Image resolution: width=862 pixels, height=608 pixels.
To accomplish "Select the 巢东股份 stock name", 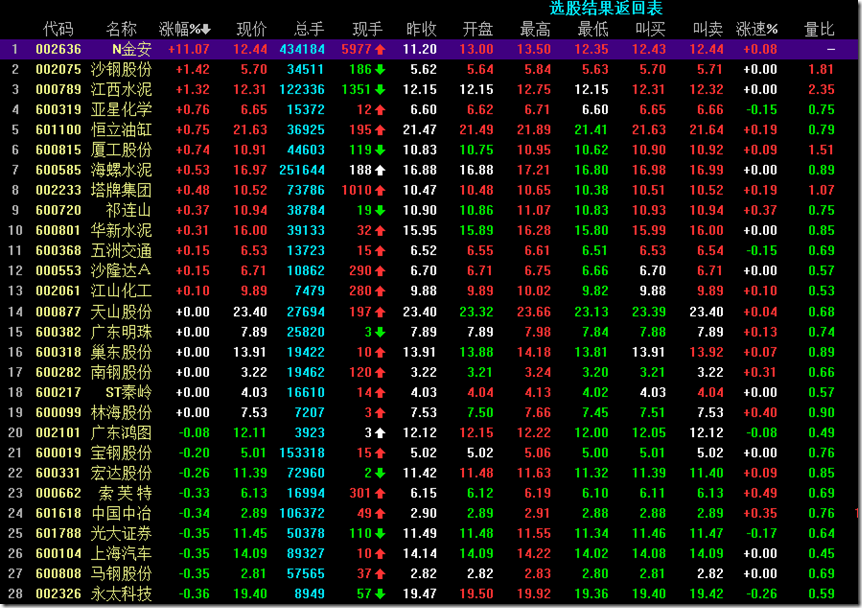I will [121, 352].
